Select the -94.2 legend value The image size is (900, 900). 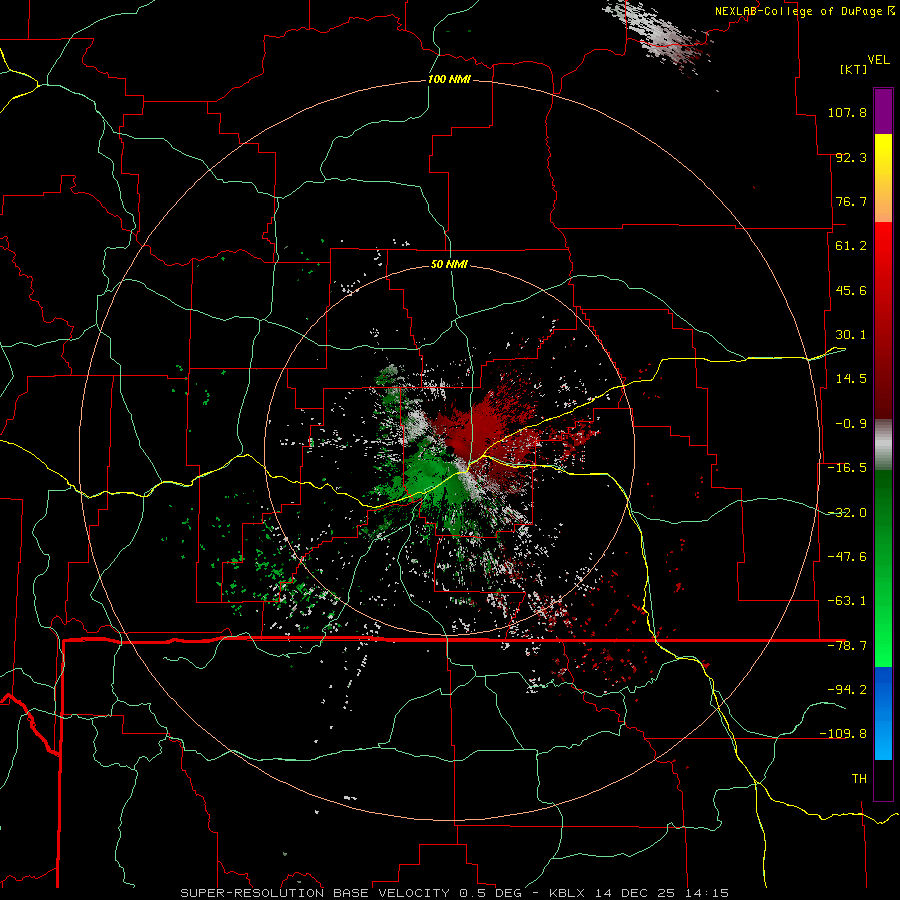(847, 689)
